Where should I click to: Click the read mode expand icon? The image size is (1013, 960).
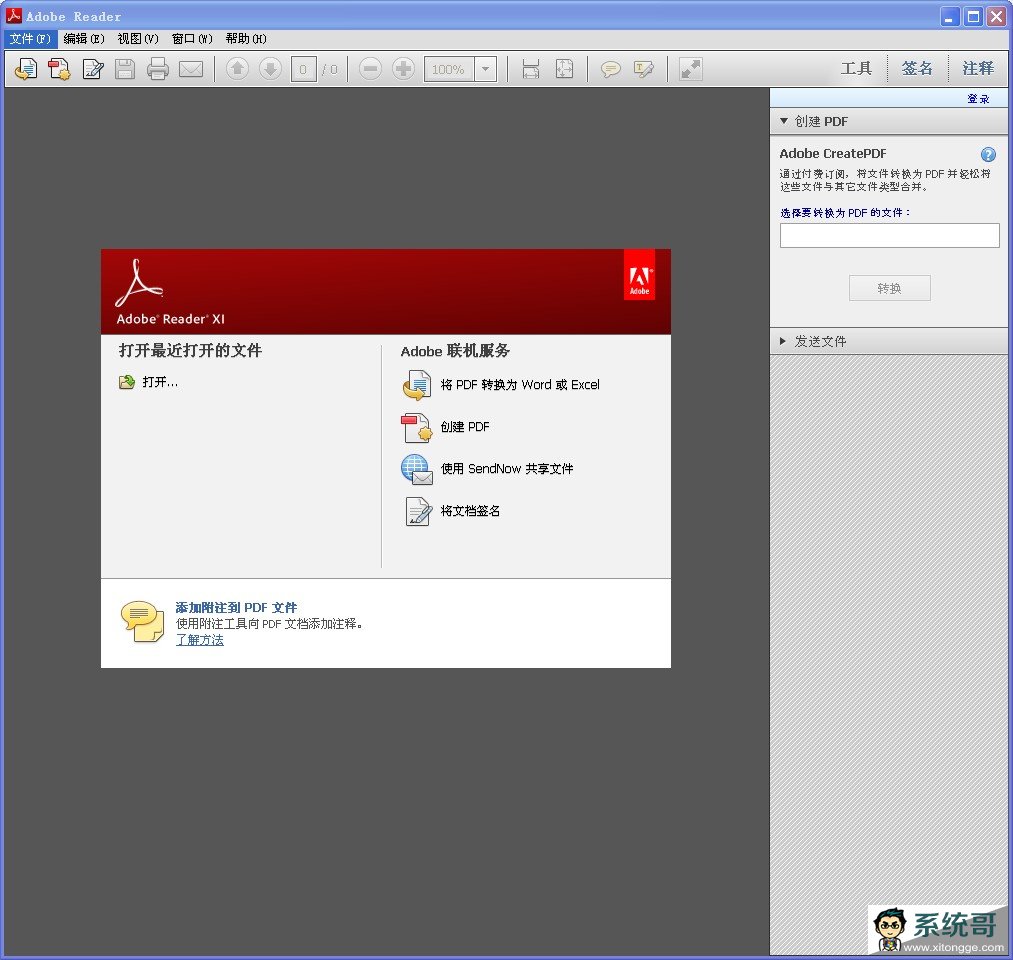click(x=691, y=68)
